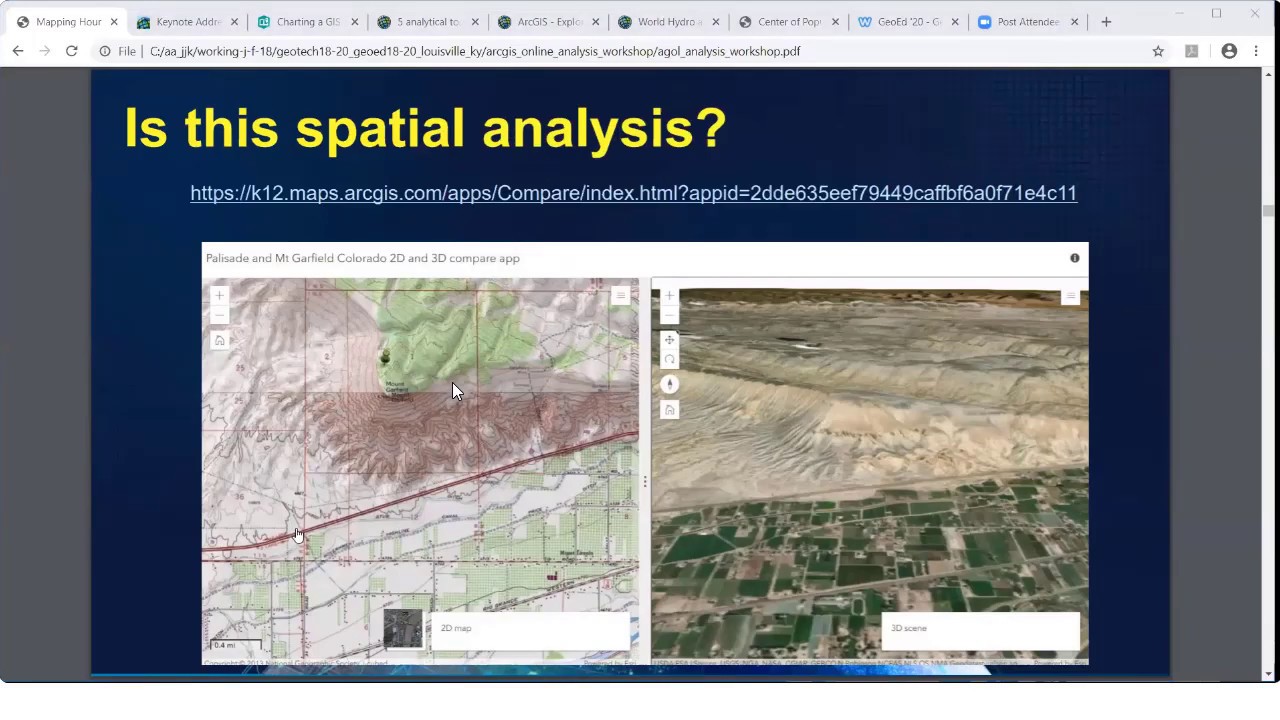Click the '2D map' label box
This screenshot has height=720, width=1280.
(x=531, y=629)
